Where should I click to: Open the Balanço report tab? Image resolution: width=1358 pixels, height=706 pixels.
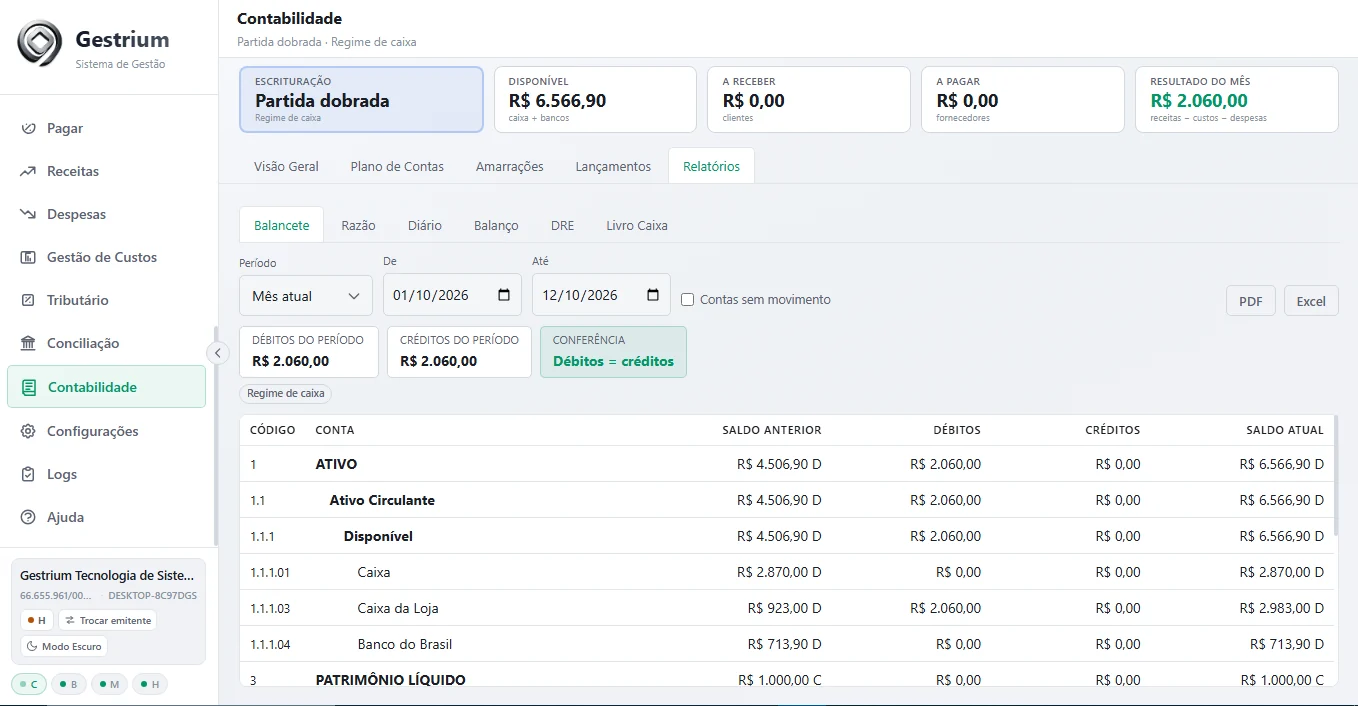point(496,225)
